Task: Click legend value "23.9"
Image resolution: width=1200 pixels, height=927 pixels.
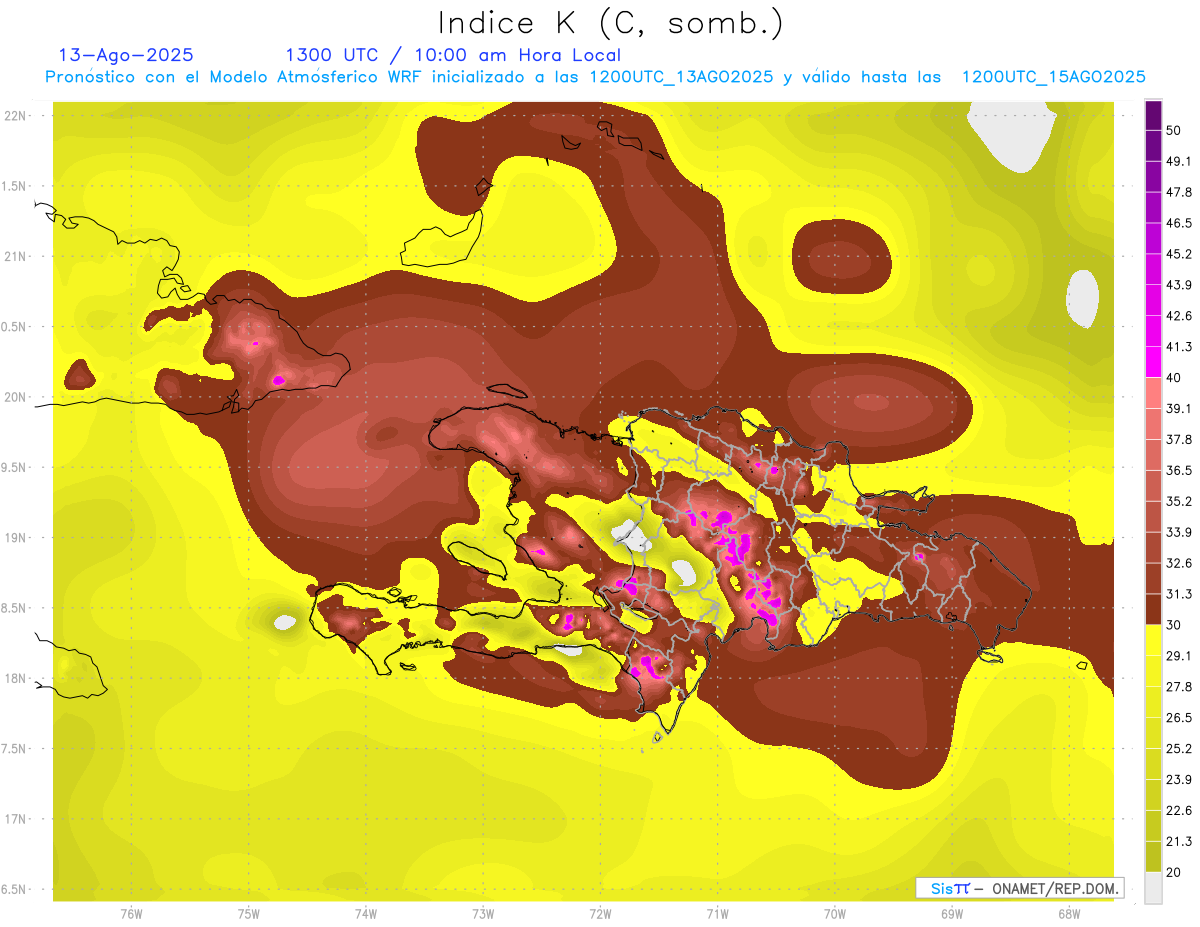Action: pos(1178,779)
